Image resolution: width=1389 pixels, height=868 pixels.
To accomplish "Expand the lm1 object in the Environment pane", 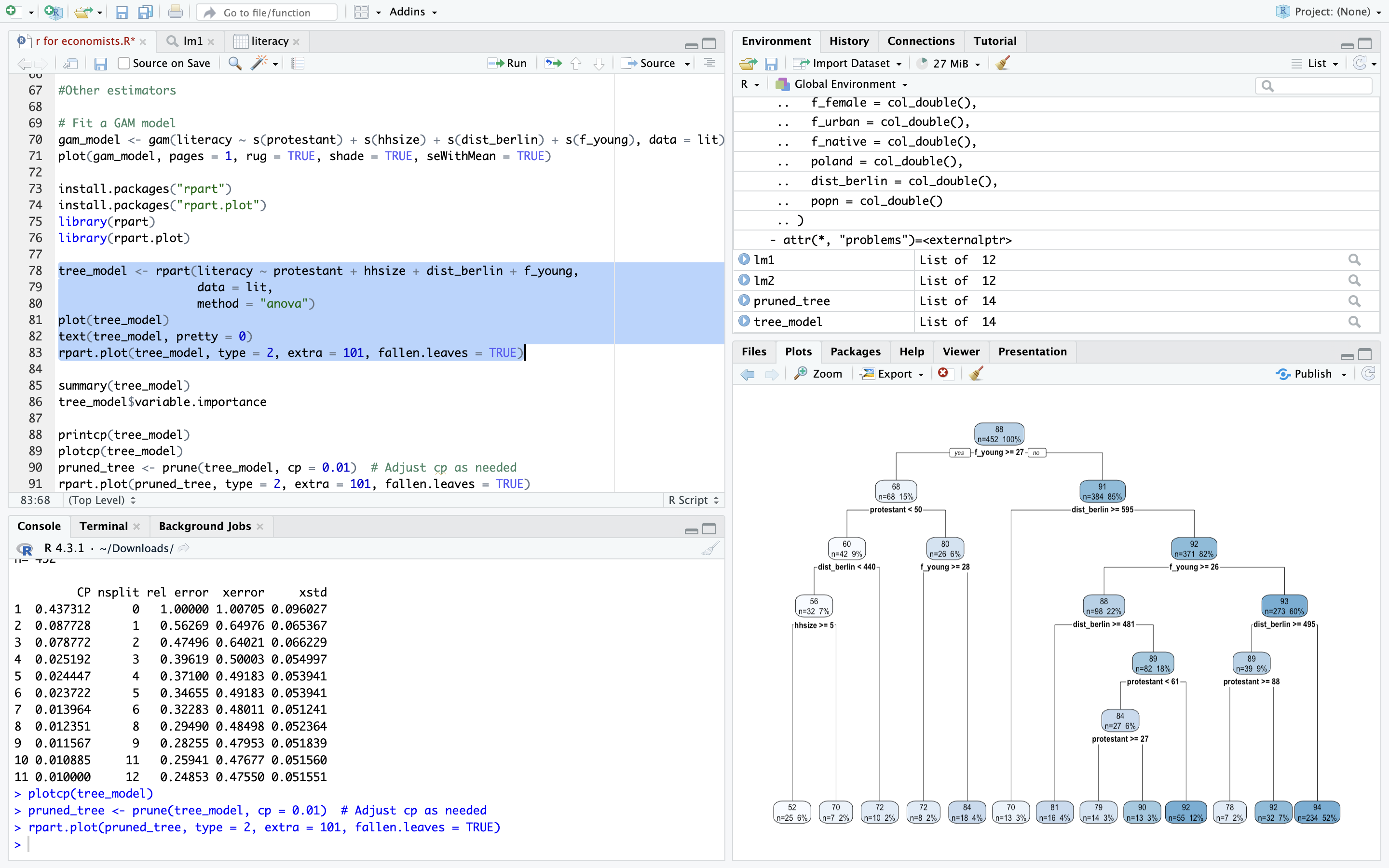I will click(x=744, y=259).
